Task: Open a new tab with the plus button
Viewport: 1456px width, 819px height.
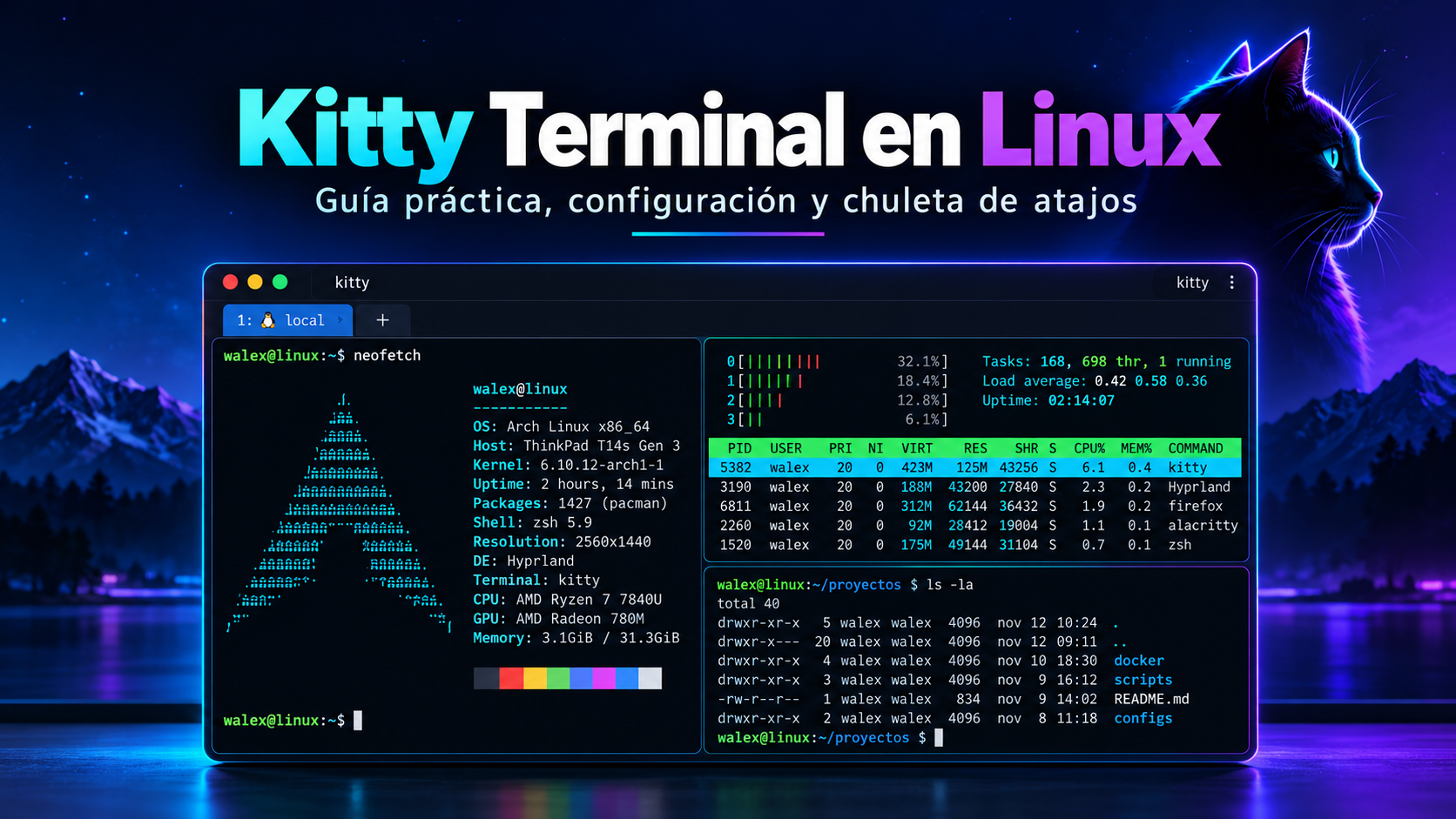Action: coord(382,320)
